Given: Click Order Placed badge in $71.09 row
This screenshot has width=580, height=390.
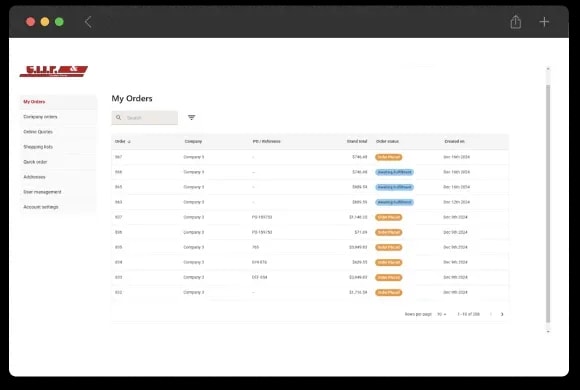Looking at the screenshot, I should point(388,232).
